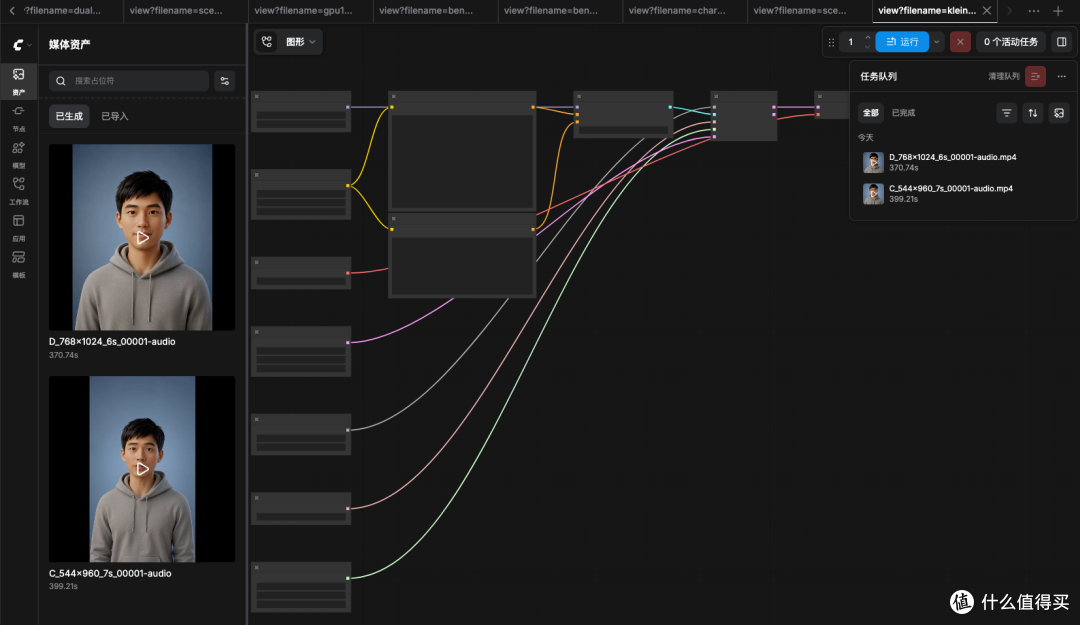Open the 模型 model library sidebar
Image resolution: width=1080 pixels, height=625 pixels.
pyautogui.click(x=19, y=154)
